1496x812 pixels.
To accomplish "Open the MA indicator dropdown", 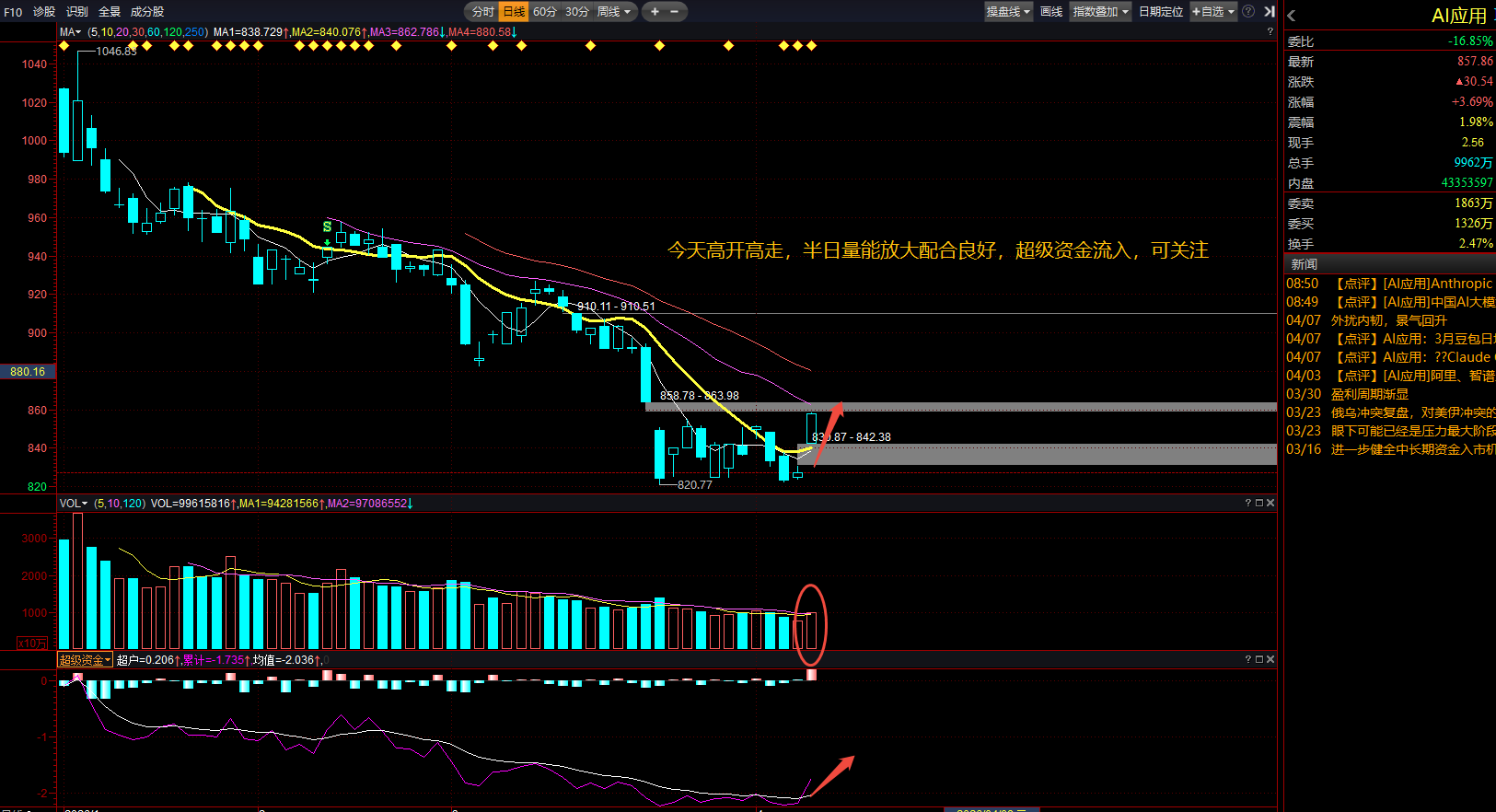I will [70, 32].
